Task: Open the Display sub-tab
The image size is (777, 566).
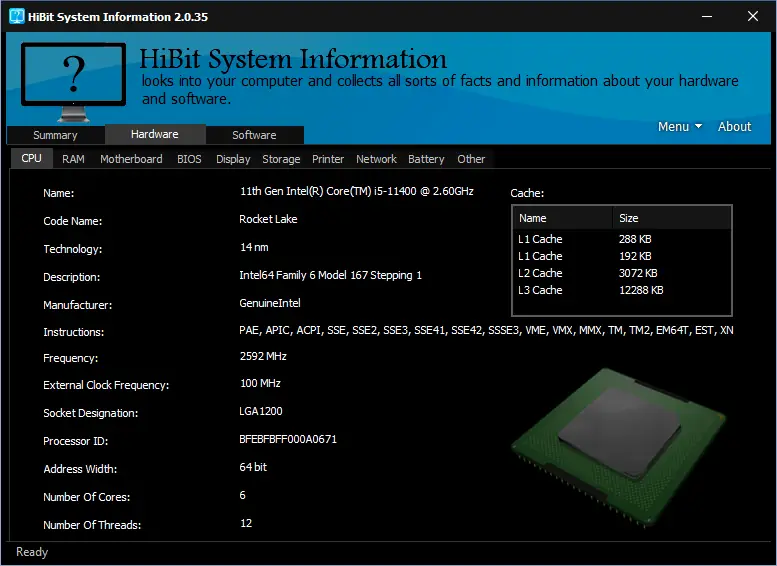Action: coord(233,159)
